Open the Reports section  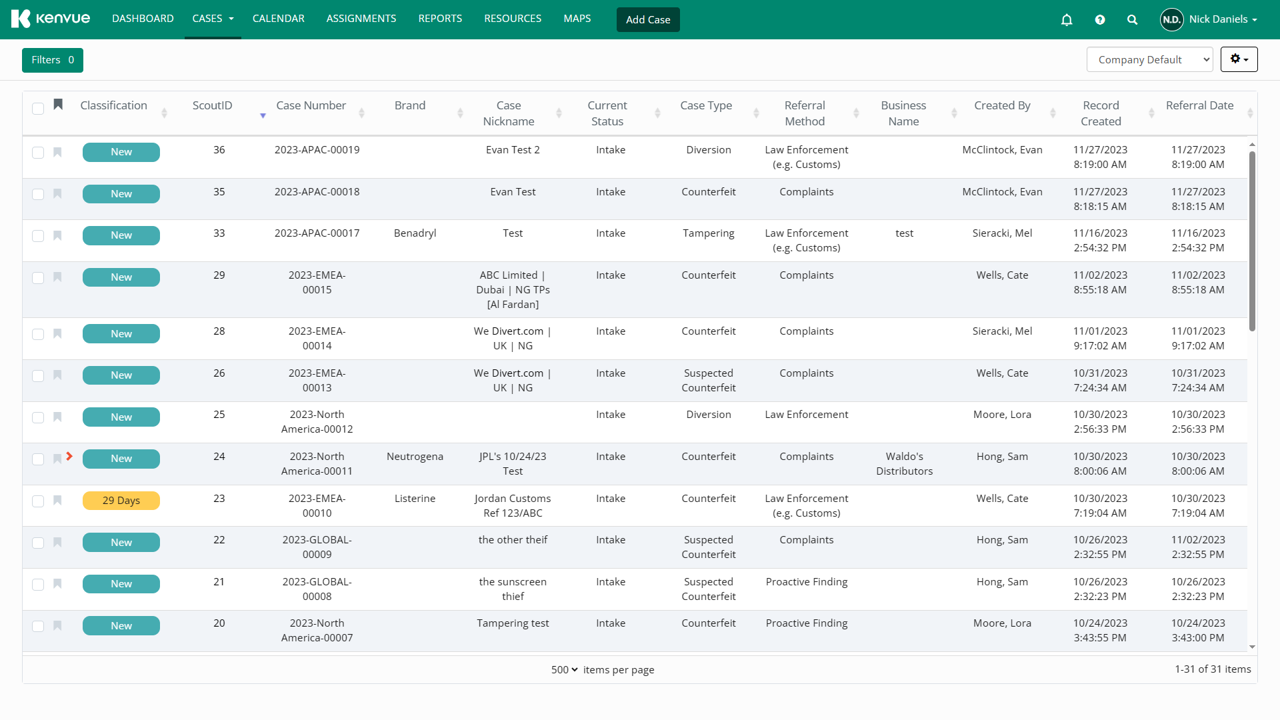(440, 18)
